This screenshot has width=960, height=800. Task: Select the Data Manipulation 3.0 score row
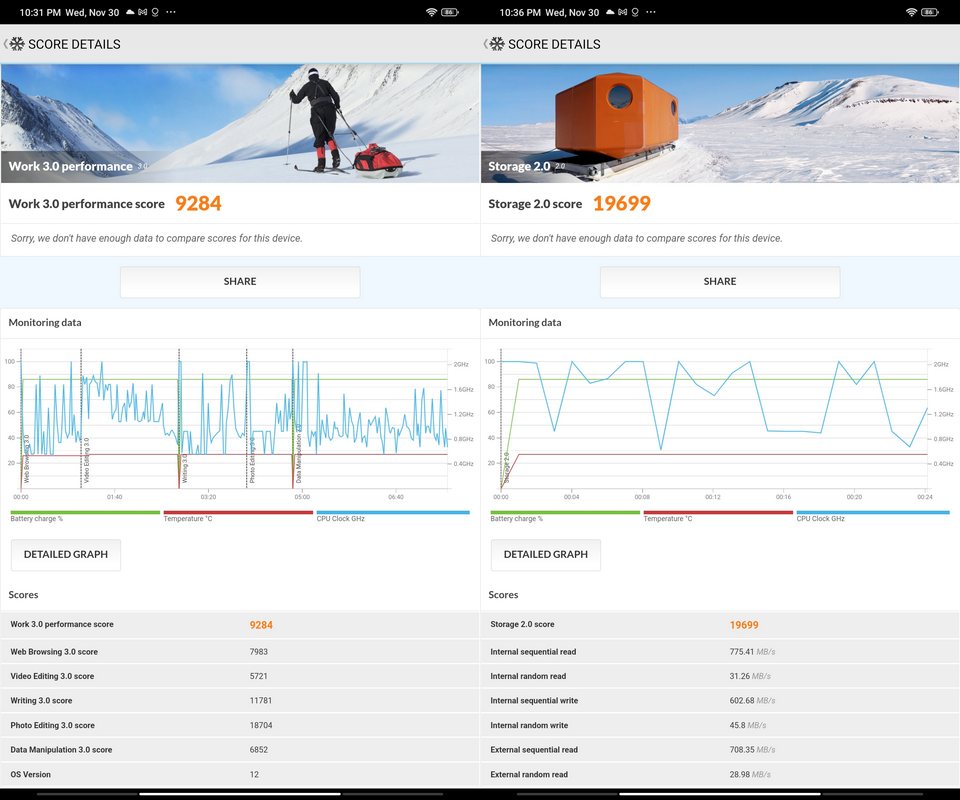[240, 750]
